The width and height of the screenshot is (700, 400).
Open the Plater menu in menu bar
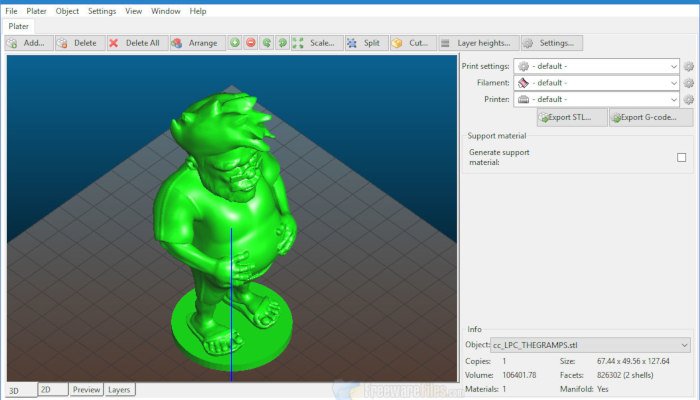(37, 11)
